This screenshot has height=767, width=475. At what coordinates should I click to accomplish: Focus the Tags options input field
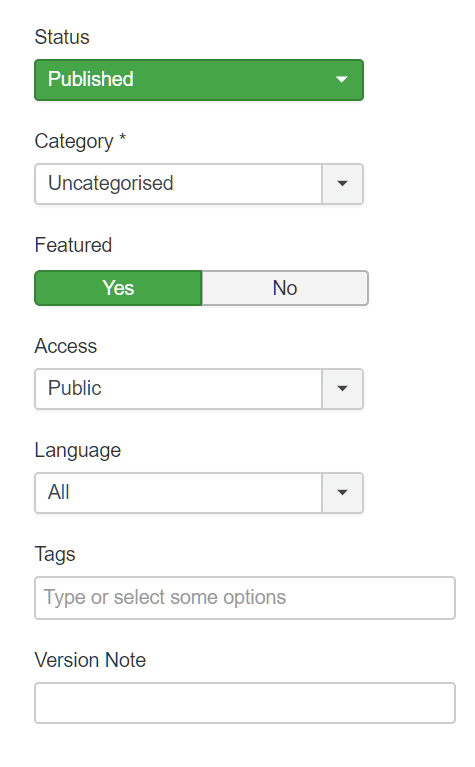coord(245,598)
